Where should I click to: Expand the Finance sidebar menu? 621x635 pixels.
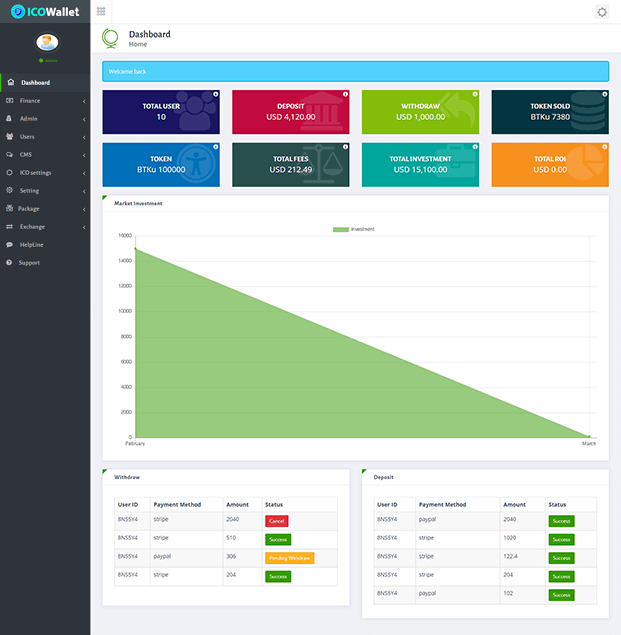point(45,101)
